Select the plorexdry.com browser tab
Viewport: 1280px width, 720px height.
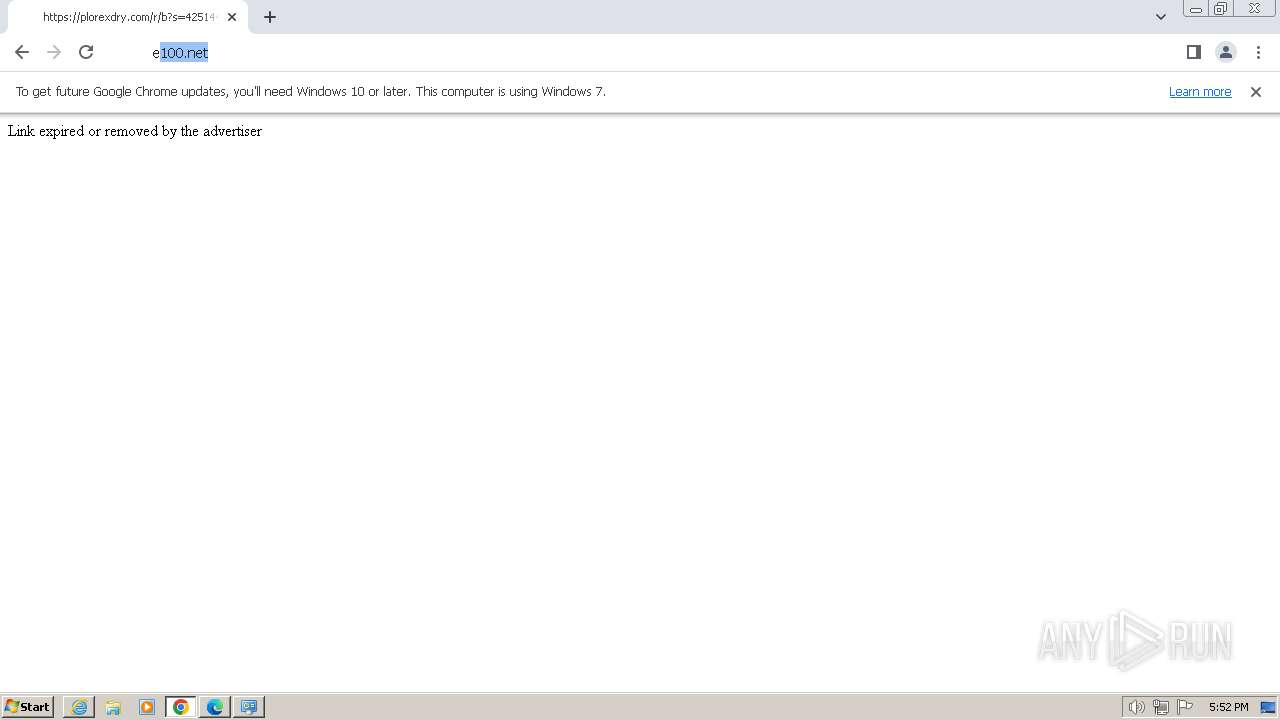pos(128,17)
